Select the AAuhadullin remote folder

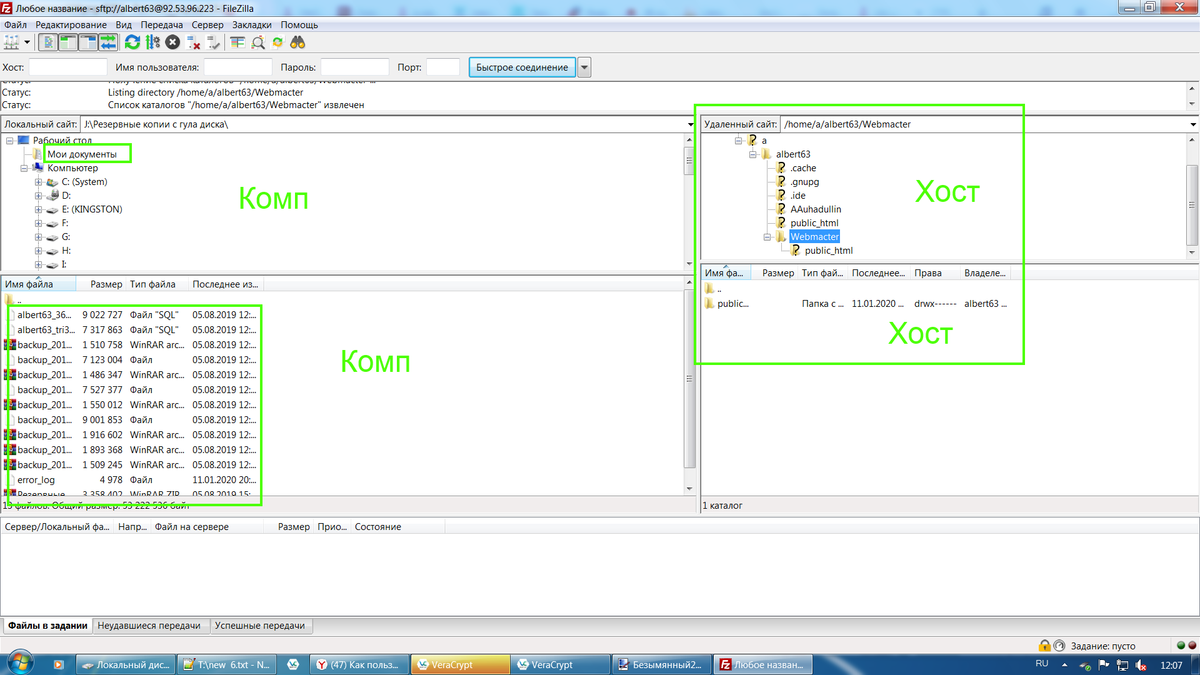[817, 209]
